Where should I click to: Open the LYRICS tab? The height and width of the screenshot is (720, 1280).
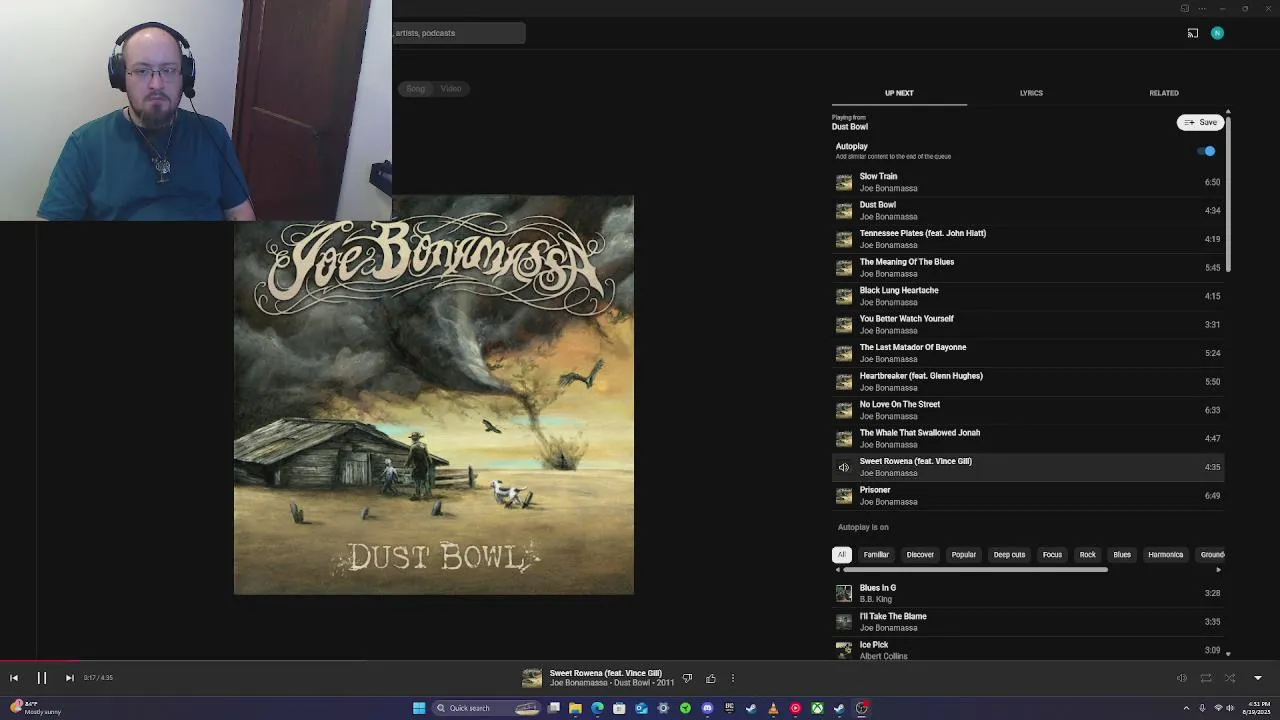click(x=1031, y=93)
